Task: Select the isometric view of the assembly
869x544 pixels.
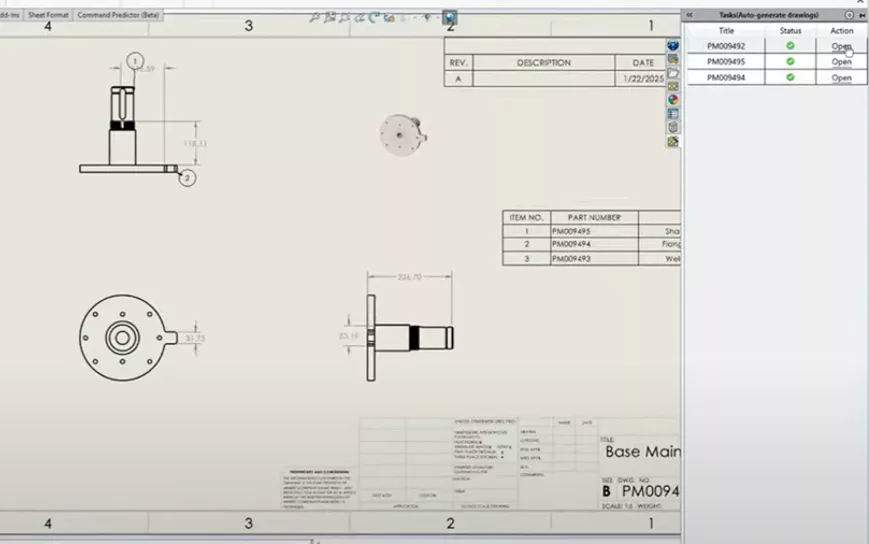Action: click(402, 130)
